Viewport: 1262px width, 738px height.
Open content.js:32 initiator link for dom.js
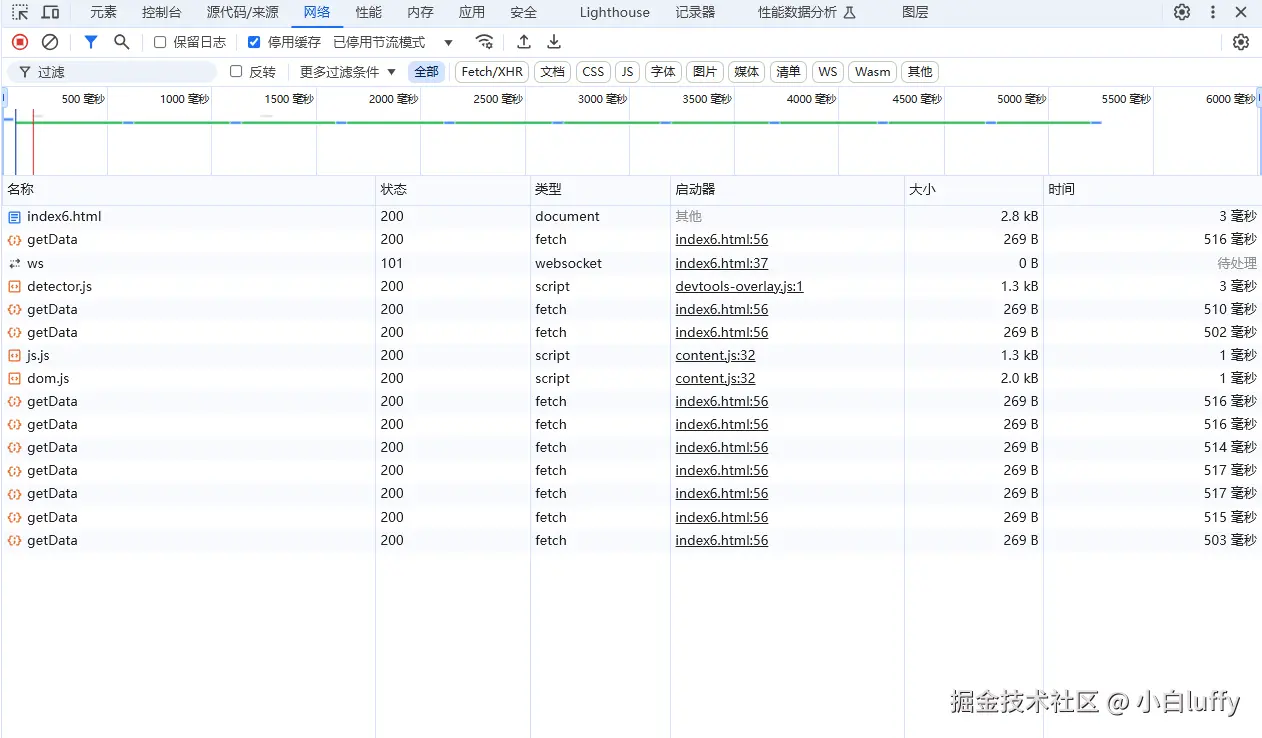click(715, 379)
